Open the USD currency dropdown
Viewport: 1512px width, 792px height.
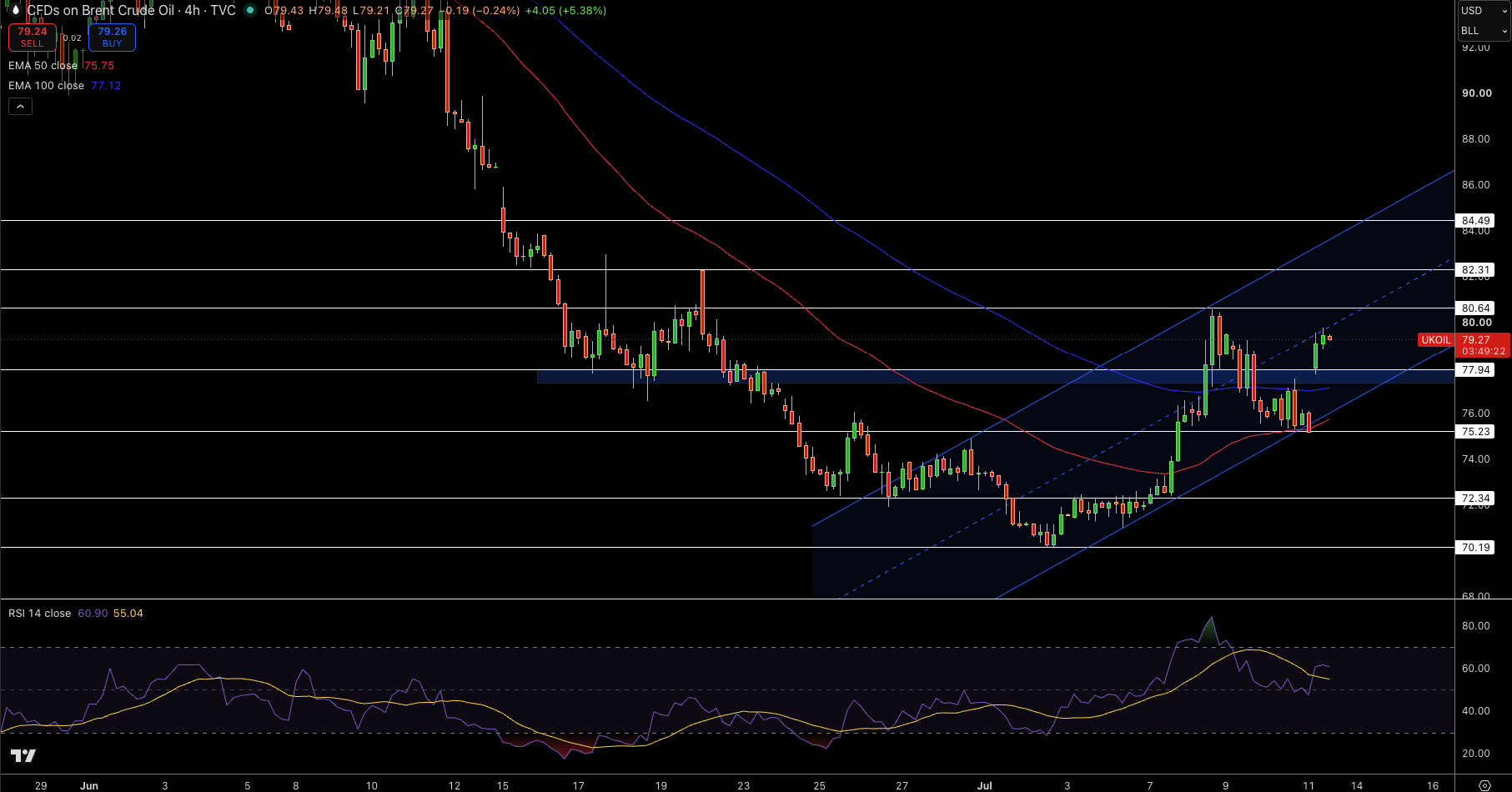1484,10
